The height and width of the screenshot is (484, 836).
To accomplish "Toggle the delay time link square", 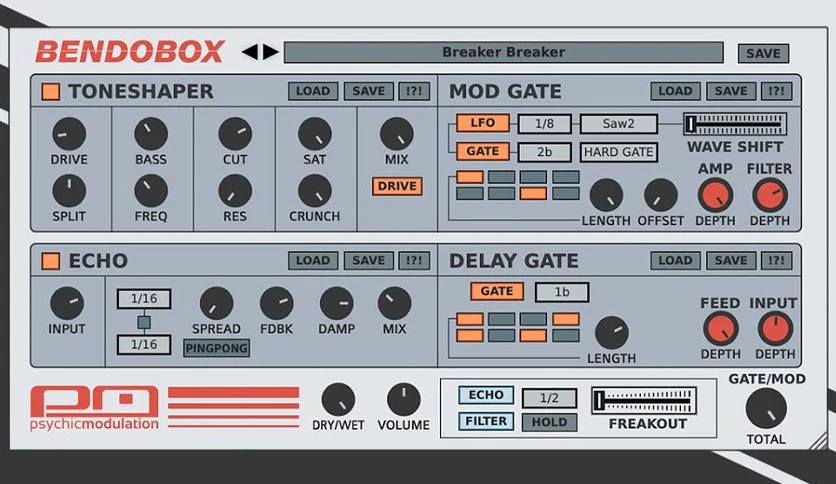I will coord(144,322).
